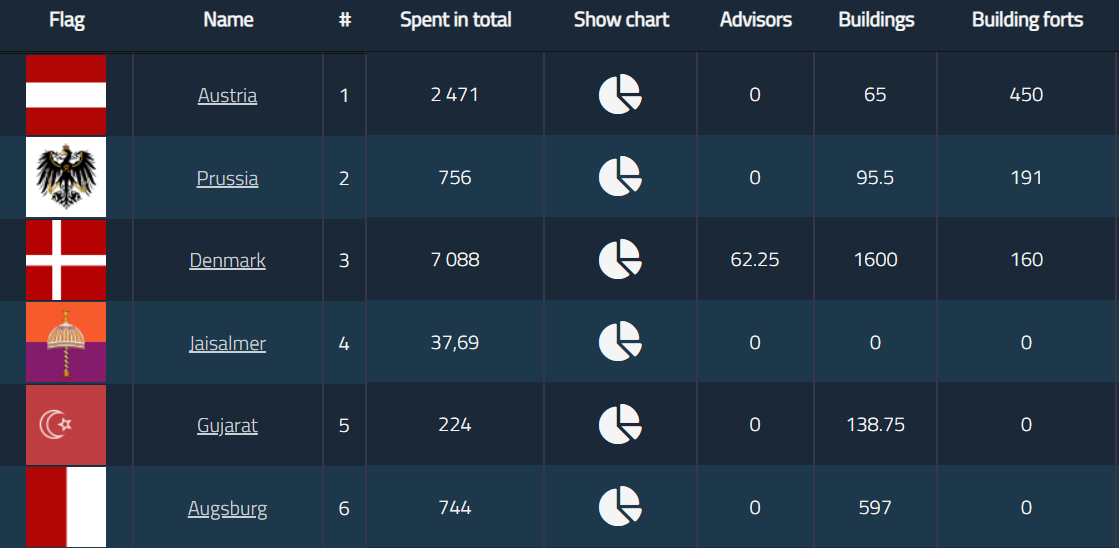Click Denmark's pie chart icon

[620, 260]
